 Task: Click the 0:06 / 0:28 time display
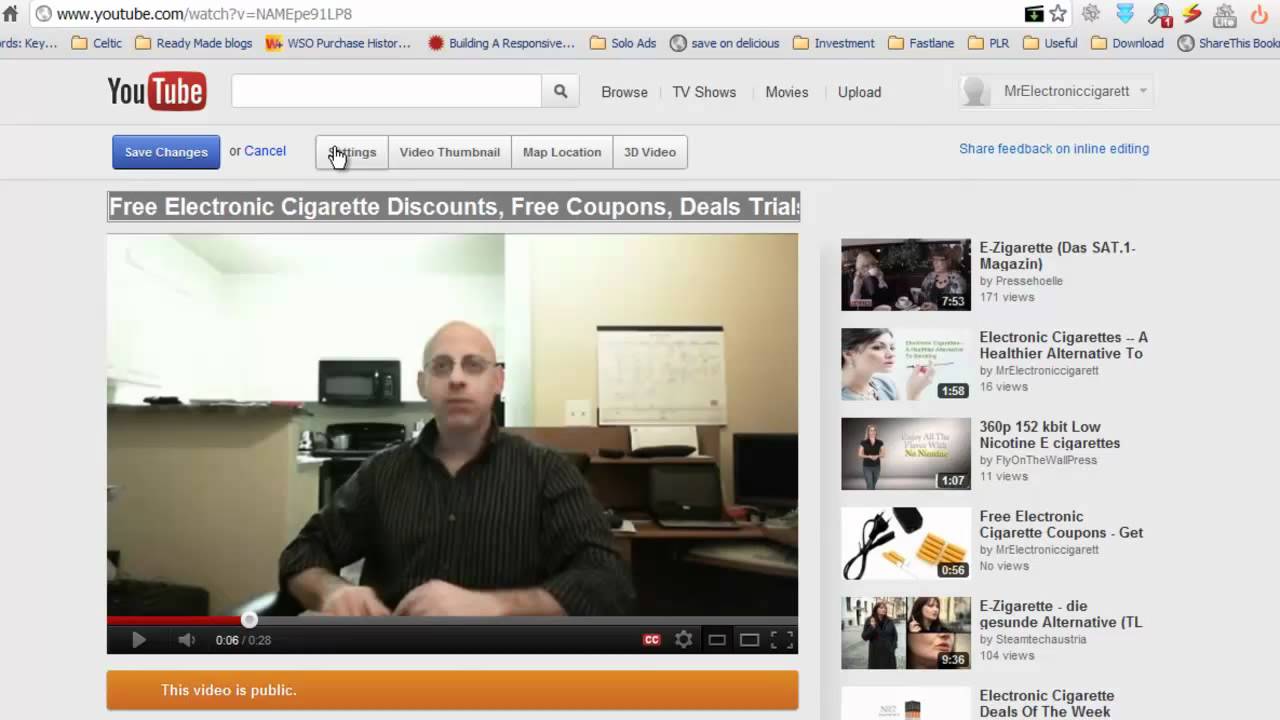pos(243,640)
